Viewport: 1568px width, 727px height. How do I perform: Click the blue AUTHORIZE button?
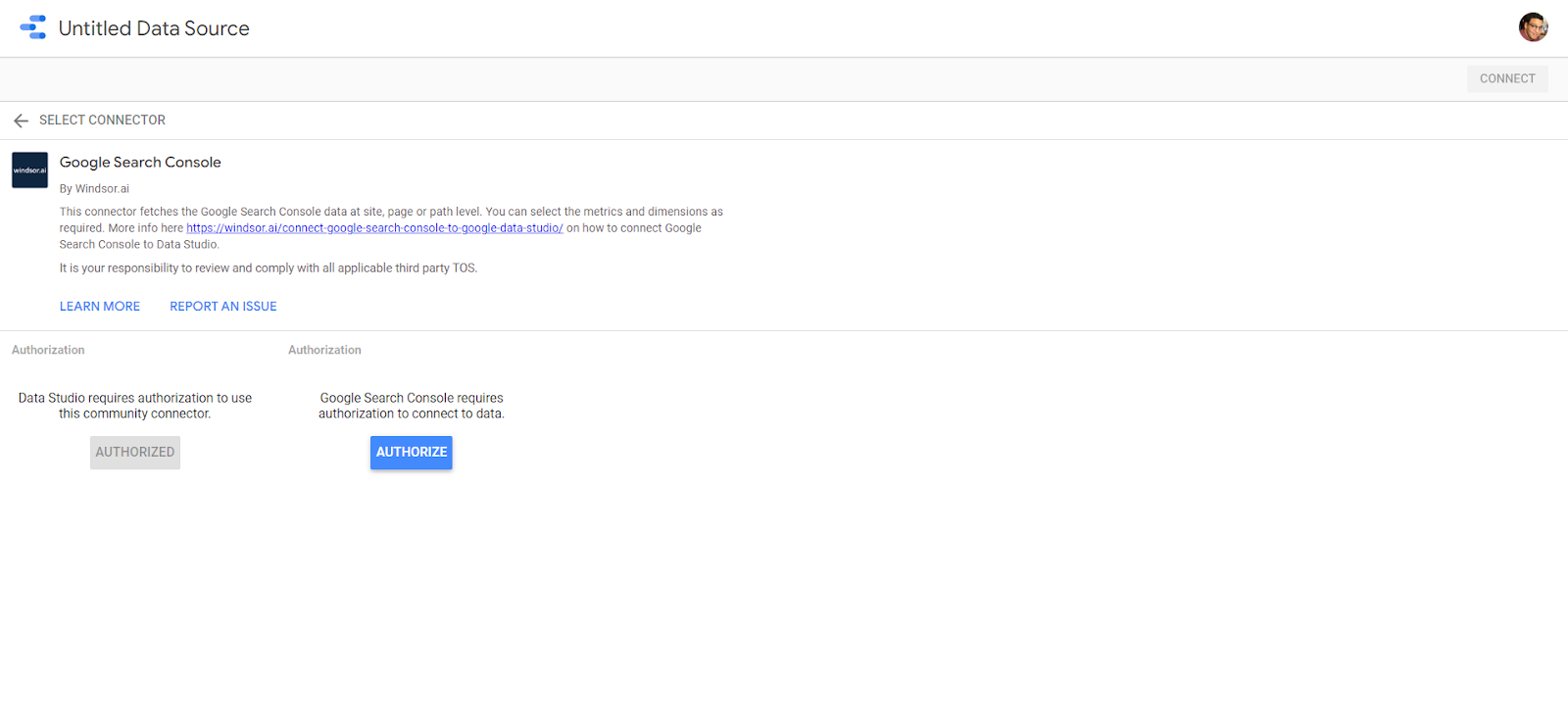[412, 453]
